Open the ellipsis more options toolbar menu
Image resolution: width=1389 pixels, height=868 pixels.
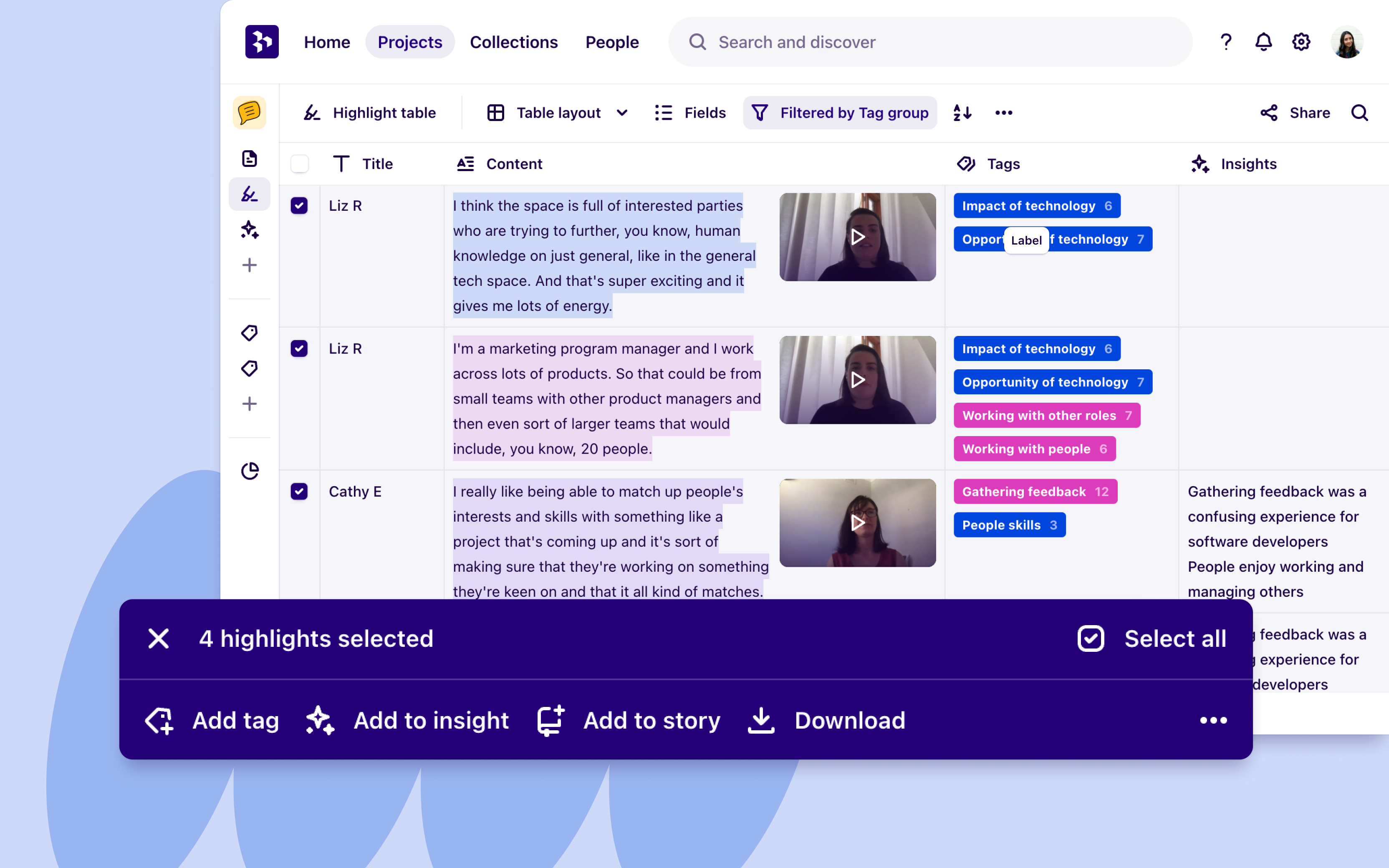pyautogui.click(x=1003, y=113)
